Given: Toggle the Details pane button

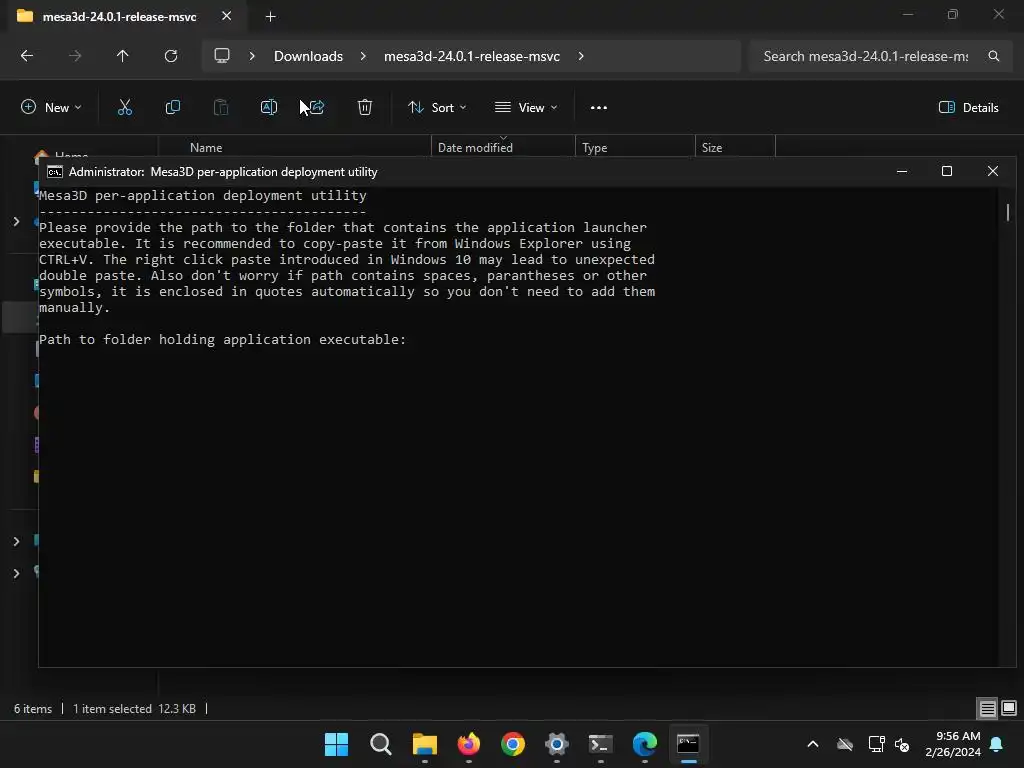Looking at the screenshot, I should click(x=968, y=108).
